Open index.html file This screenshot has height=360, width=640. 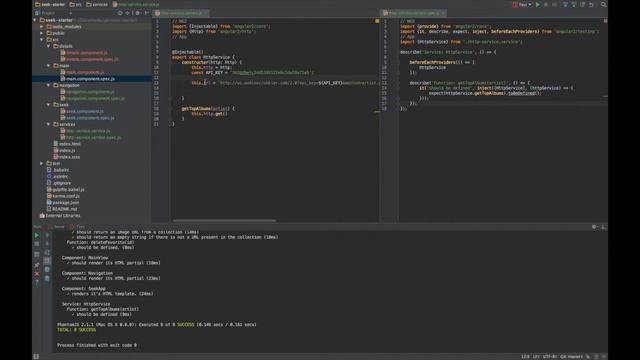coord(70,144)
